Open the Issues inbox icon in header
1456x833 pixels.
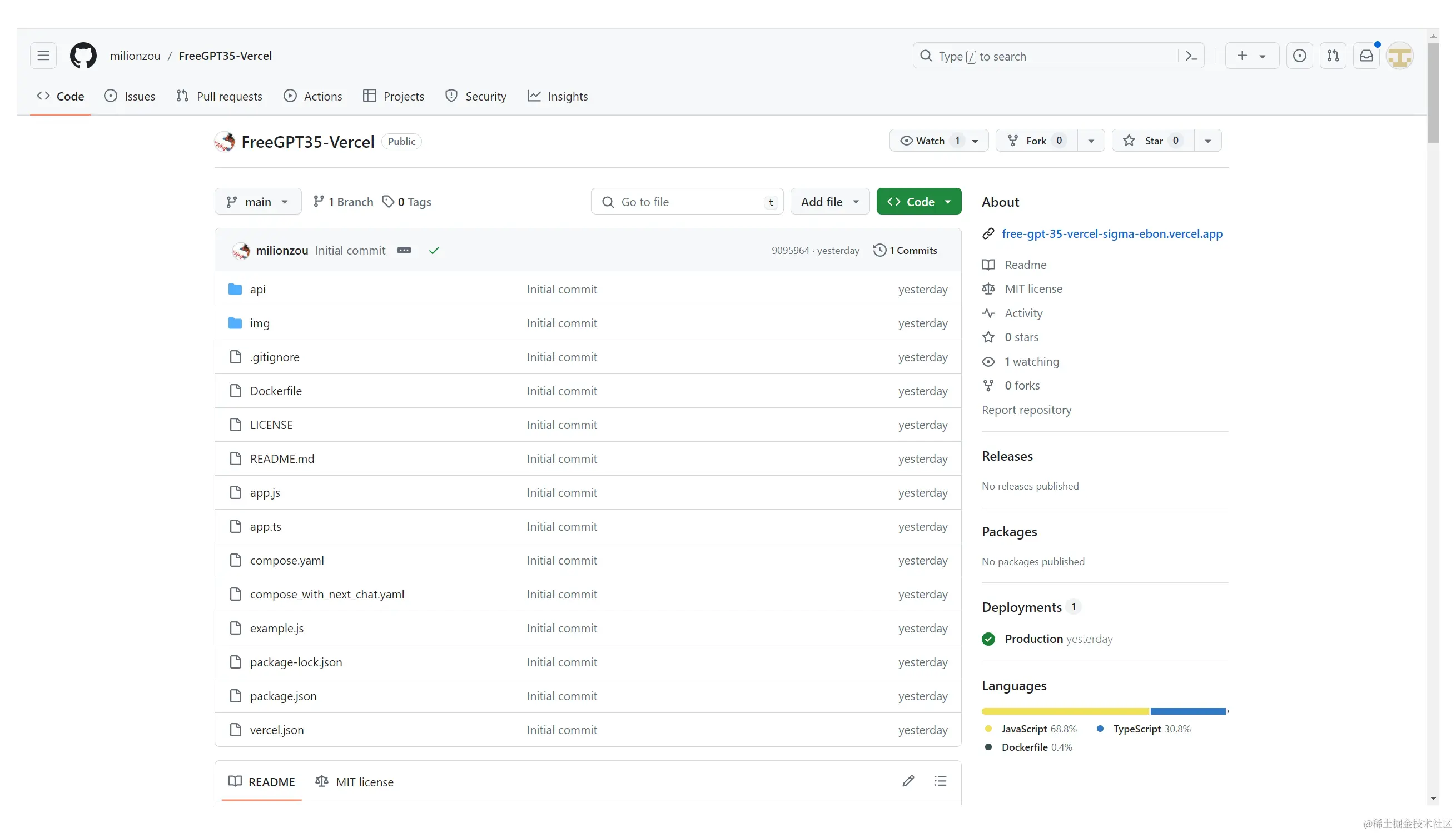pos(1299,56)
